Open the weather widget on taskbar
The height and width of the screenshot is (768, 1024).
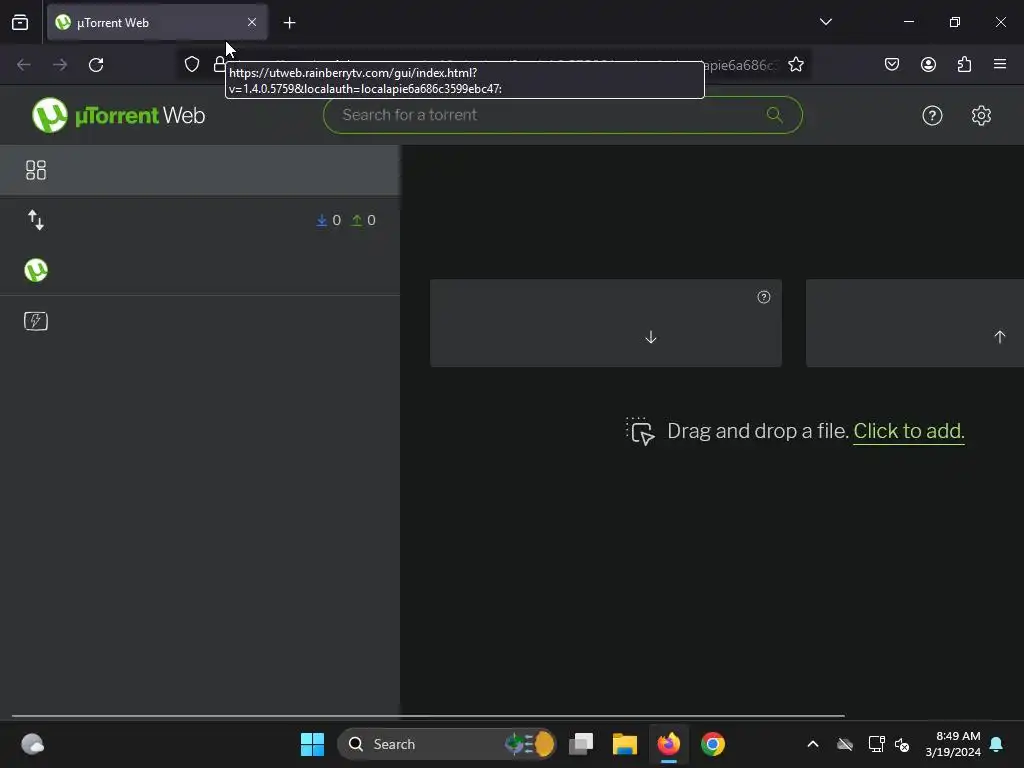(32, 744)
